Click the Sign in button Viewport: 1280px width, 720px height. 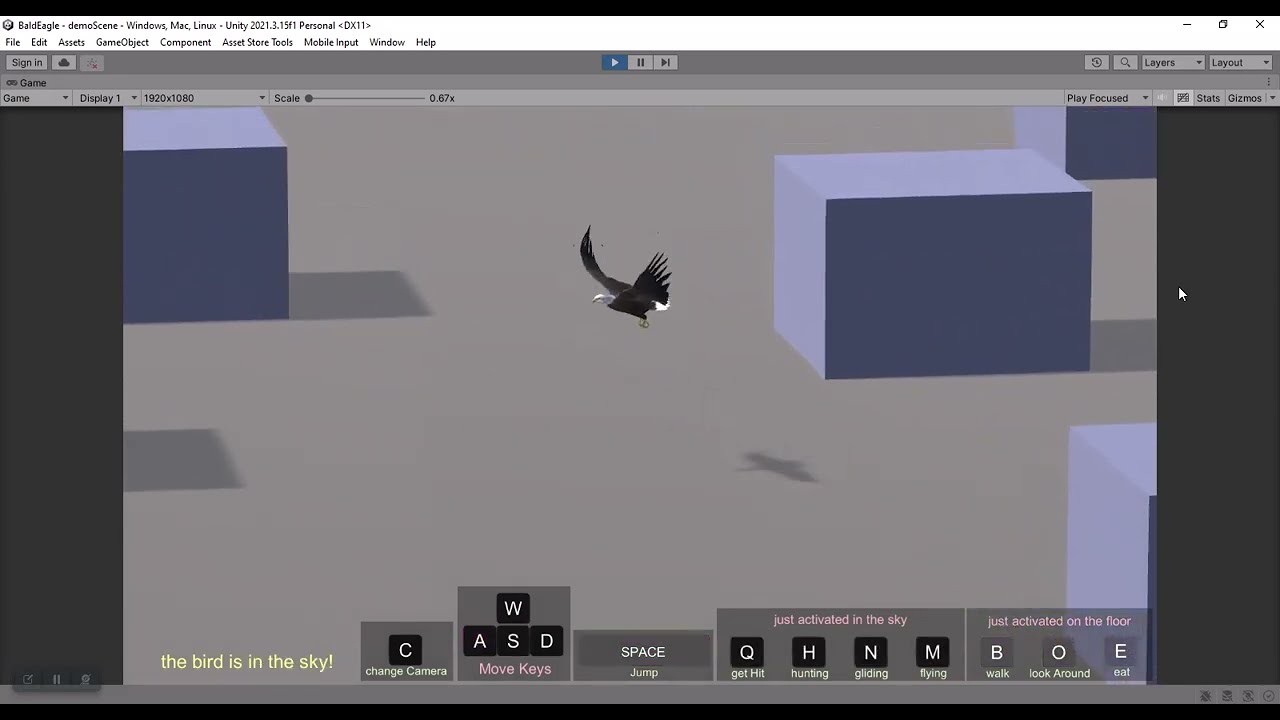[x=27, y=62]
